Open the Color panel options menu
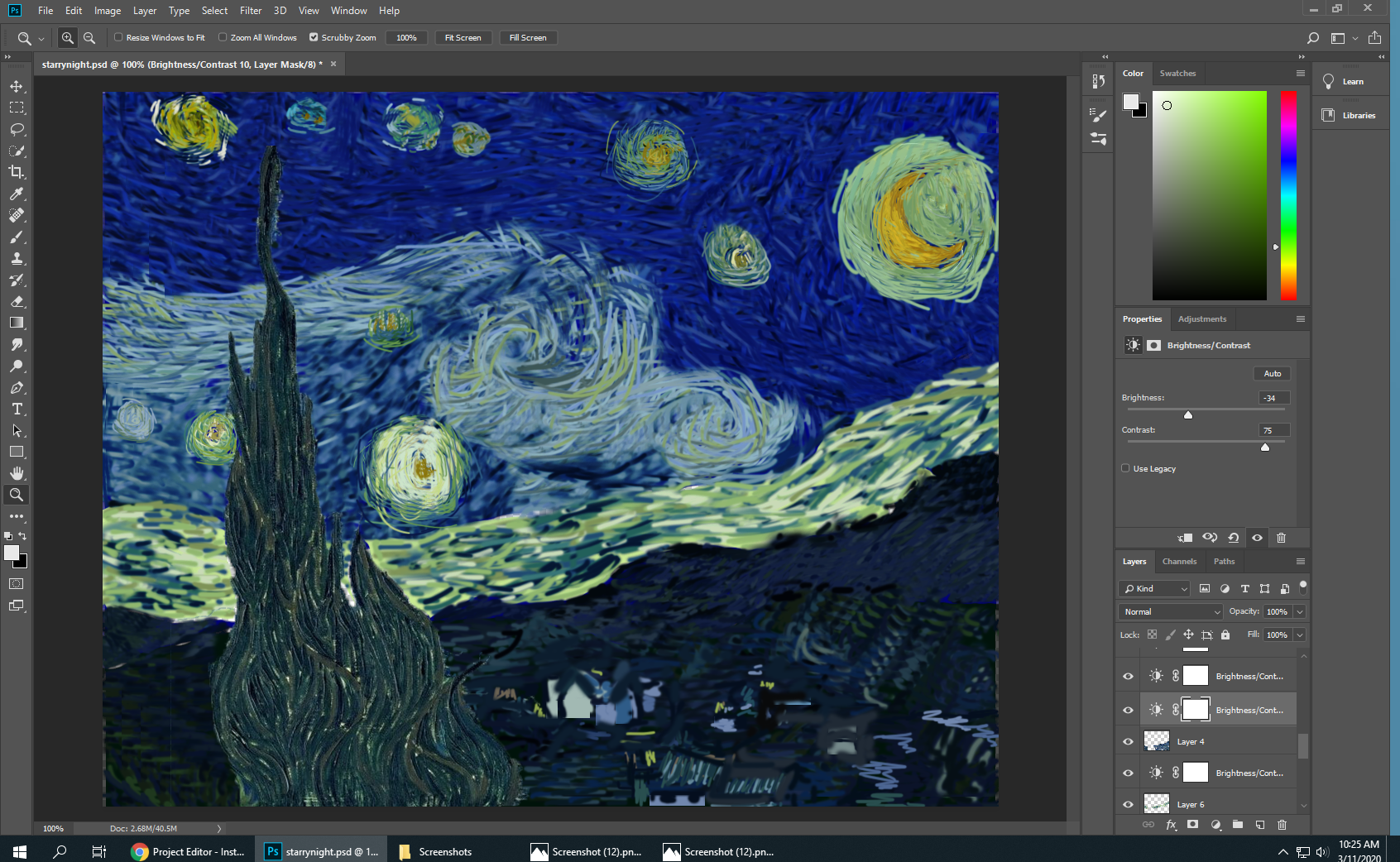Viewport: 1400px width, 862px height. [1300, 74]
